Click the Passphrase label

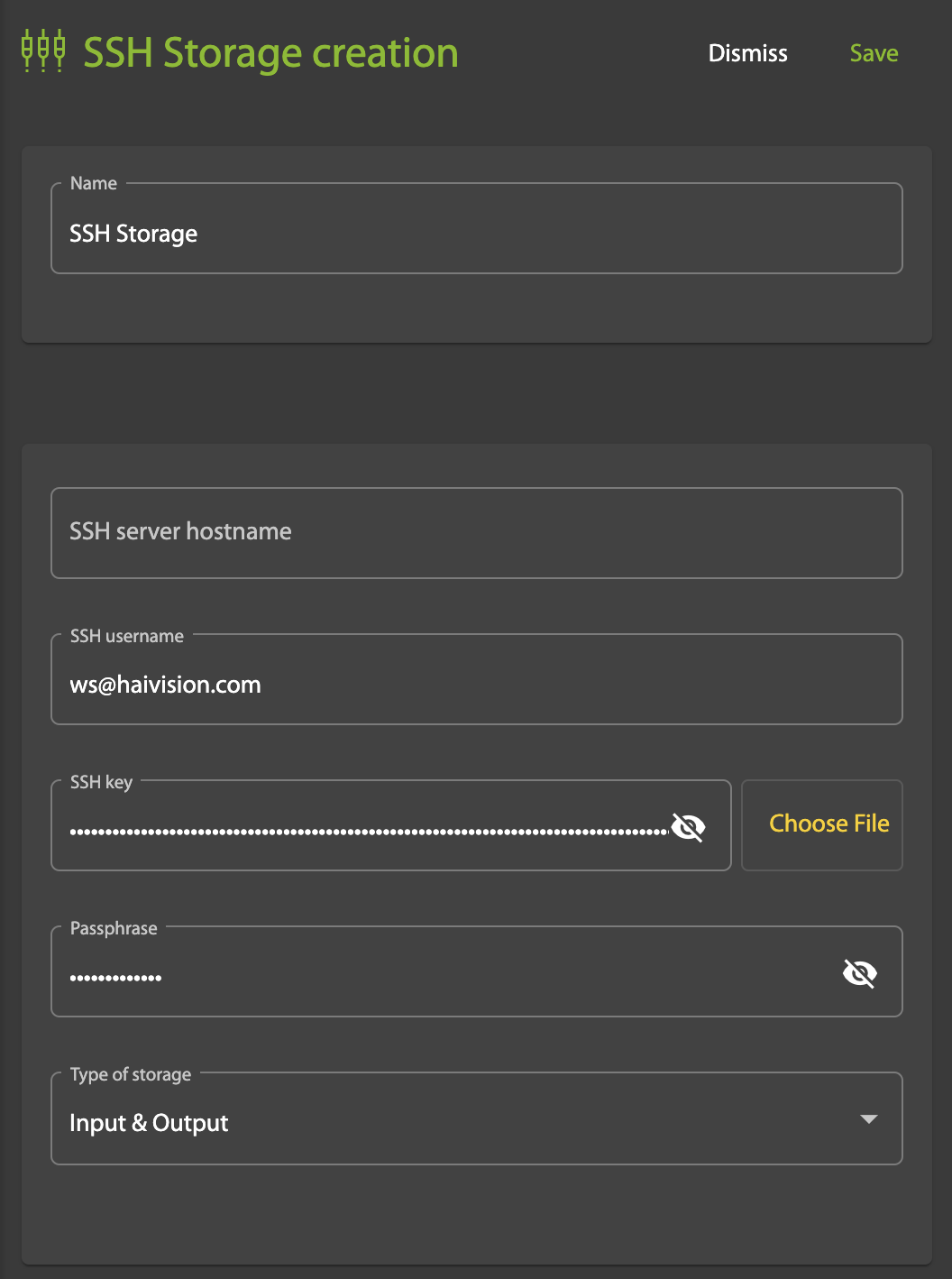pyautogui.click(x=114, y=928)
